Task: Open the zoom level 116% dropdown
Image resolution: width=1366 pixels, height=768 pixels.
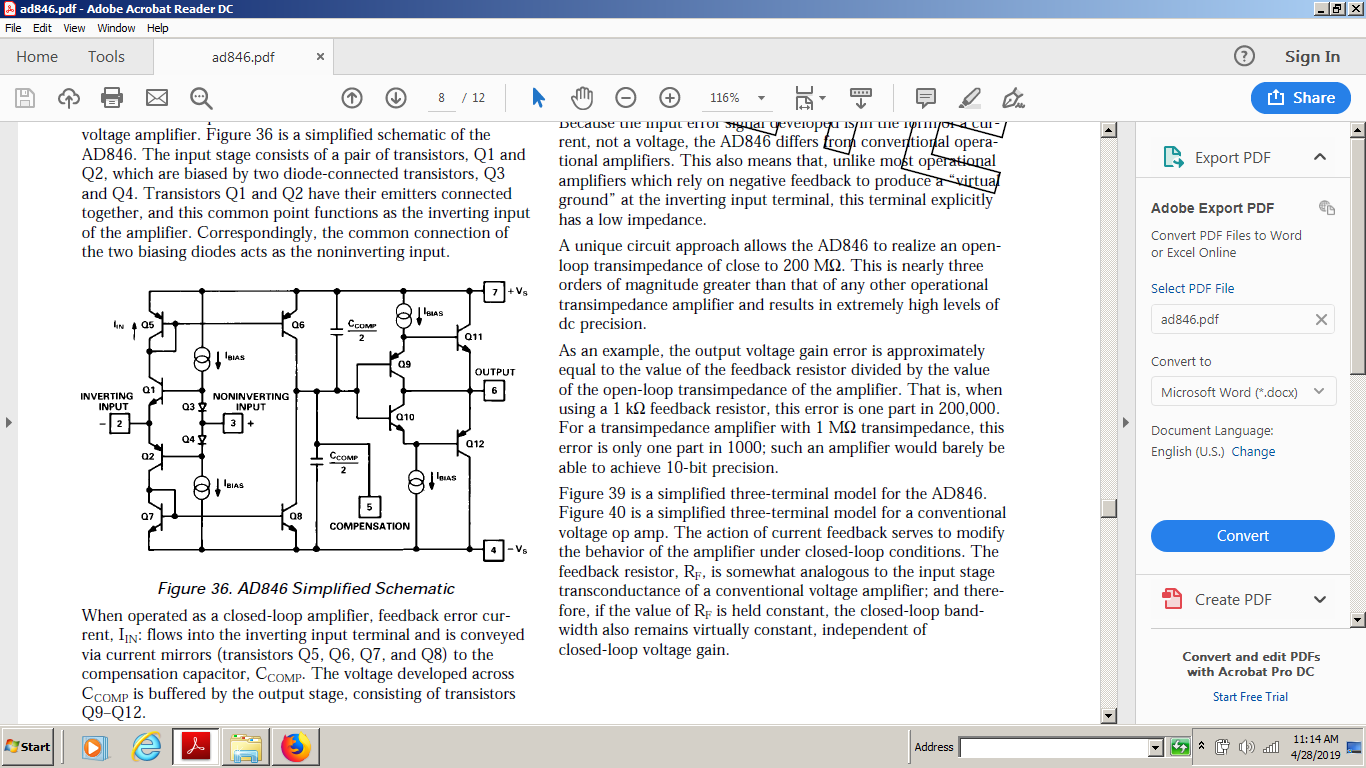Action: pos(762,98)
